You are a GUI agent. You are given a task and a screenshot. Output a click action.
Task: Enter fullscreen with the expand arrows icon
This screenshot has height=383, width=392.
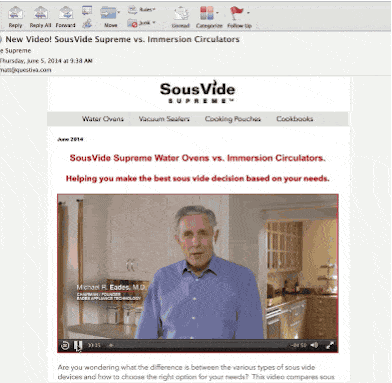330,345
